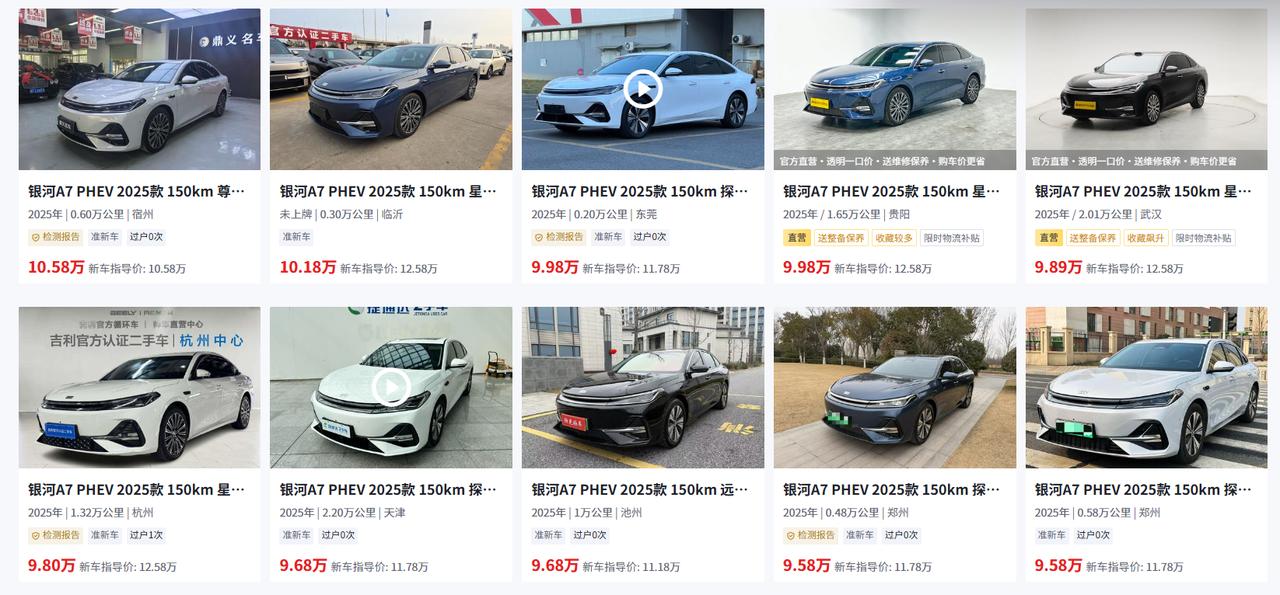Image resolution: width=1280 pixels, height=595 pixels.
Task: Open the Linyi listing title priced 10.18万
Action: click(x=388, y=191)
